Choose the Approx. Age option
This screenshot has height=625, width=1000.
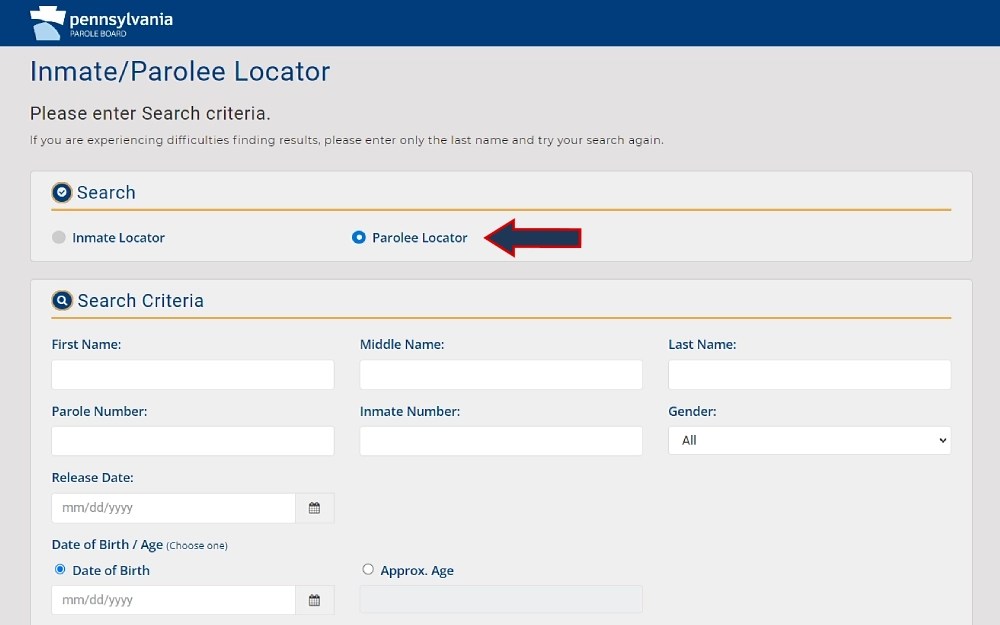pyautogui.click(x=368, y=569)
